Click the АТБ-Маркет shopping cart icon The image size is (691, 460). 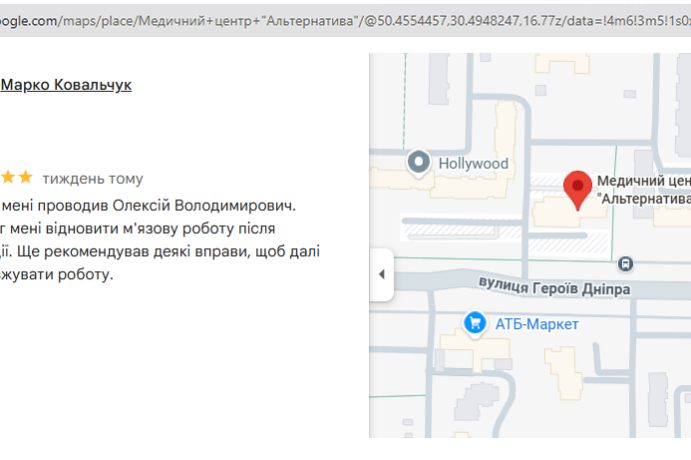click(x=476, y=323)
